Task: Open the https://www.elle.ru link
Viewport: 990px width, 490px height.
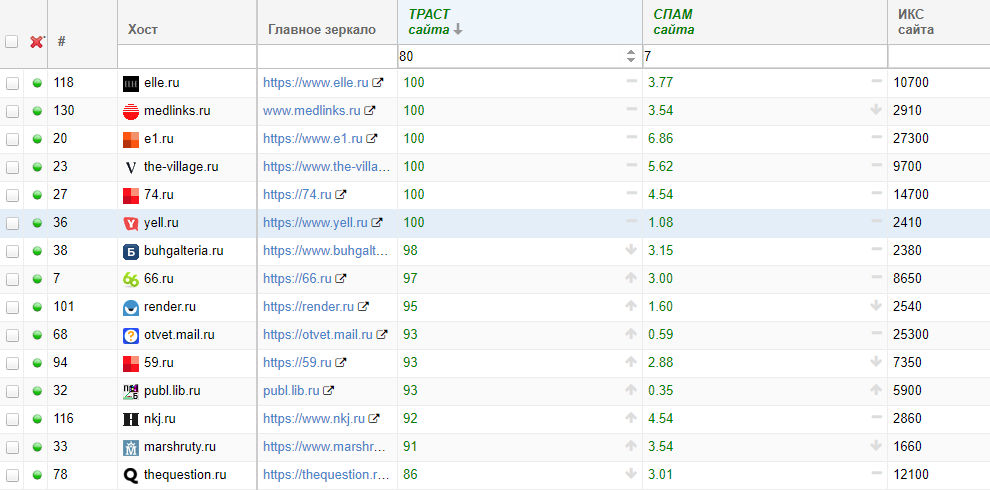Action: tap(316, 82)
